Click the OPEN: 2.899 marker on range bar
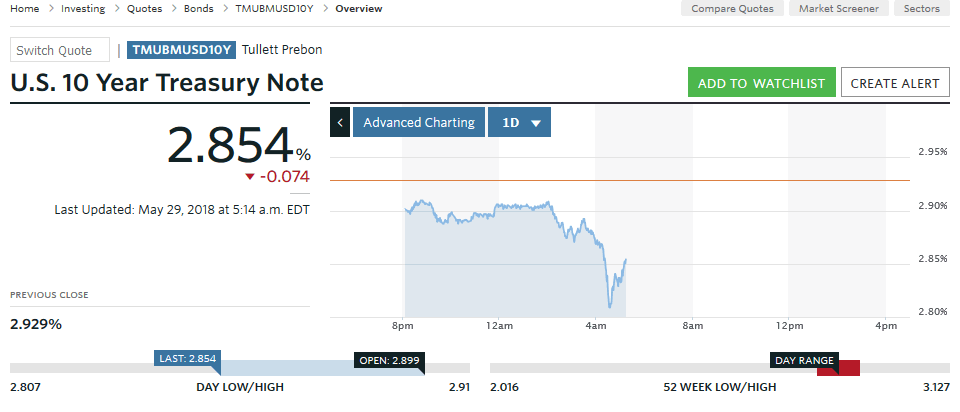 click(x=389, y=360)
